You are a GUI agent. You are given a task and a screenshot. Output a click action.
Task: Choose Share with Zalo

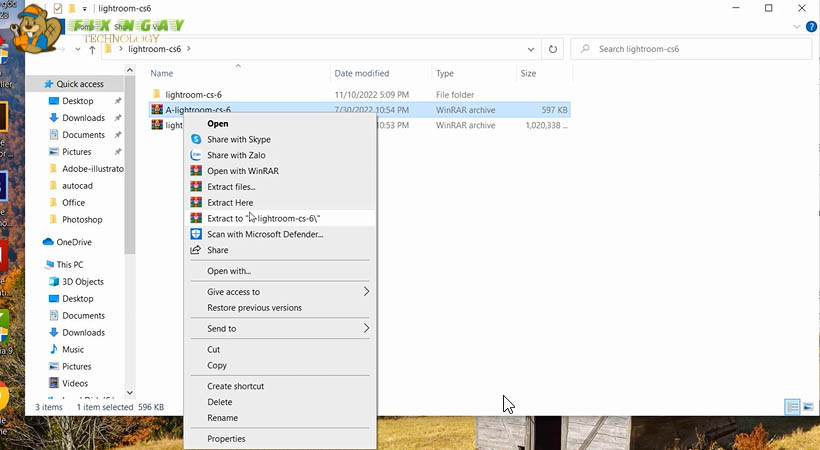coord(236,155)
